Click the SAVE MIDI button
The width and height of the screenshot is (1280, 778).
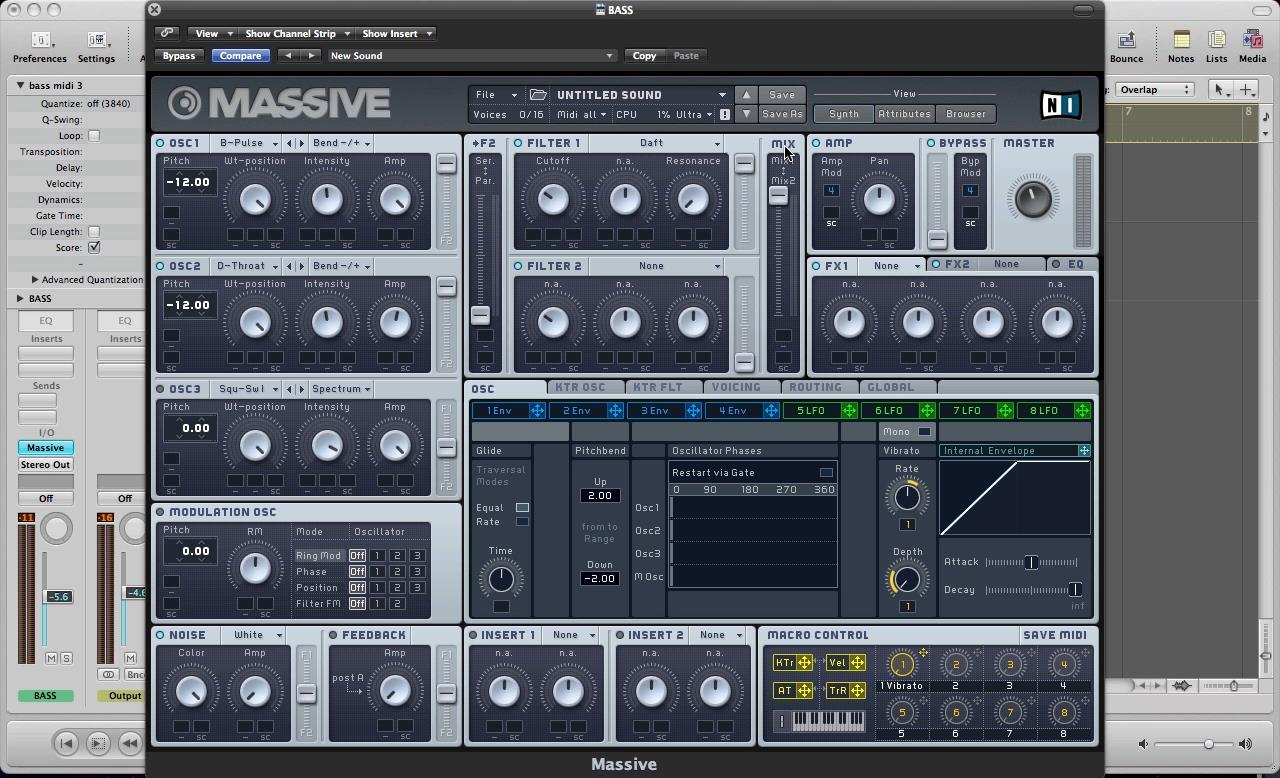(x=1054, y=635)
